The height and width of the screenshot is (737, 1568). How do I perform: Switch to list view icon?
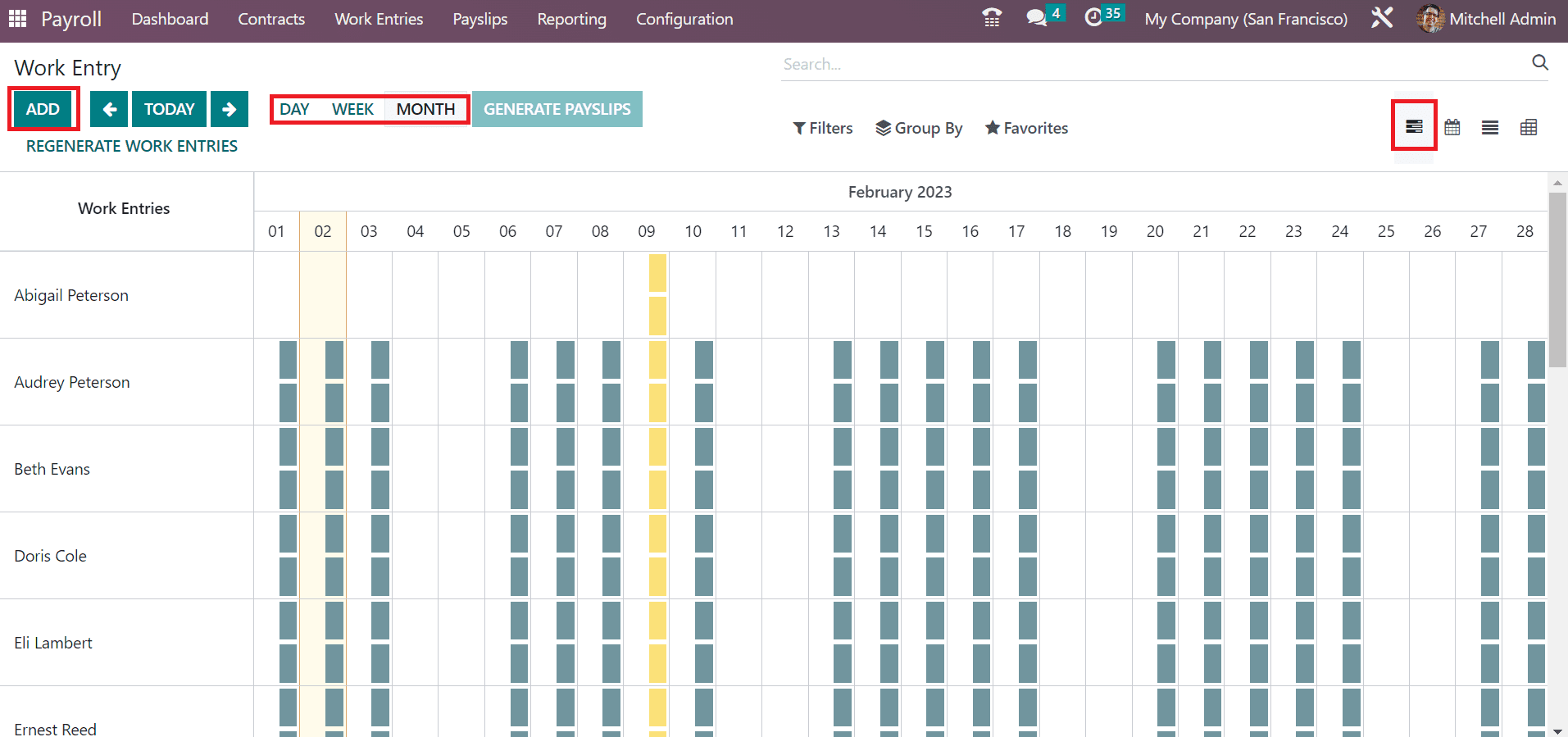(1490, 127)
